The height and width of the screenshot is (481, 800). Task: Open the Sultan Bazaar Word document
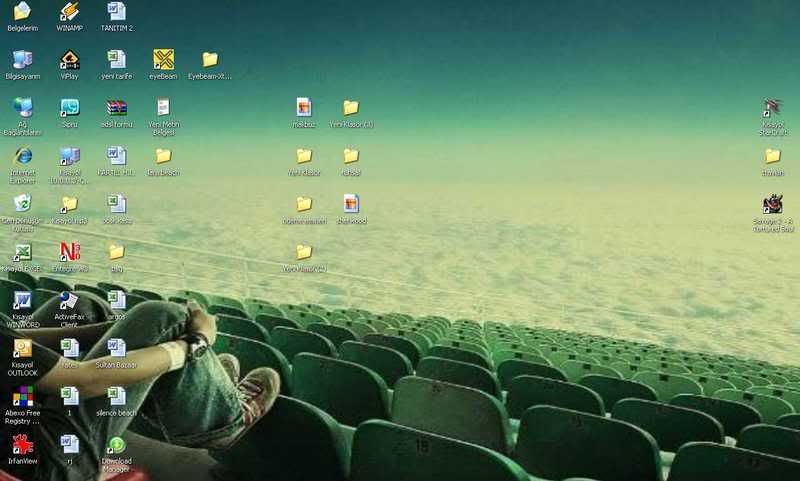[116, 348]
